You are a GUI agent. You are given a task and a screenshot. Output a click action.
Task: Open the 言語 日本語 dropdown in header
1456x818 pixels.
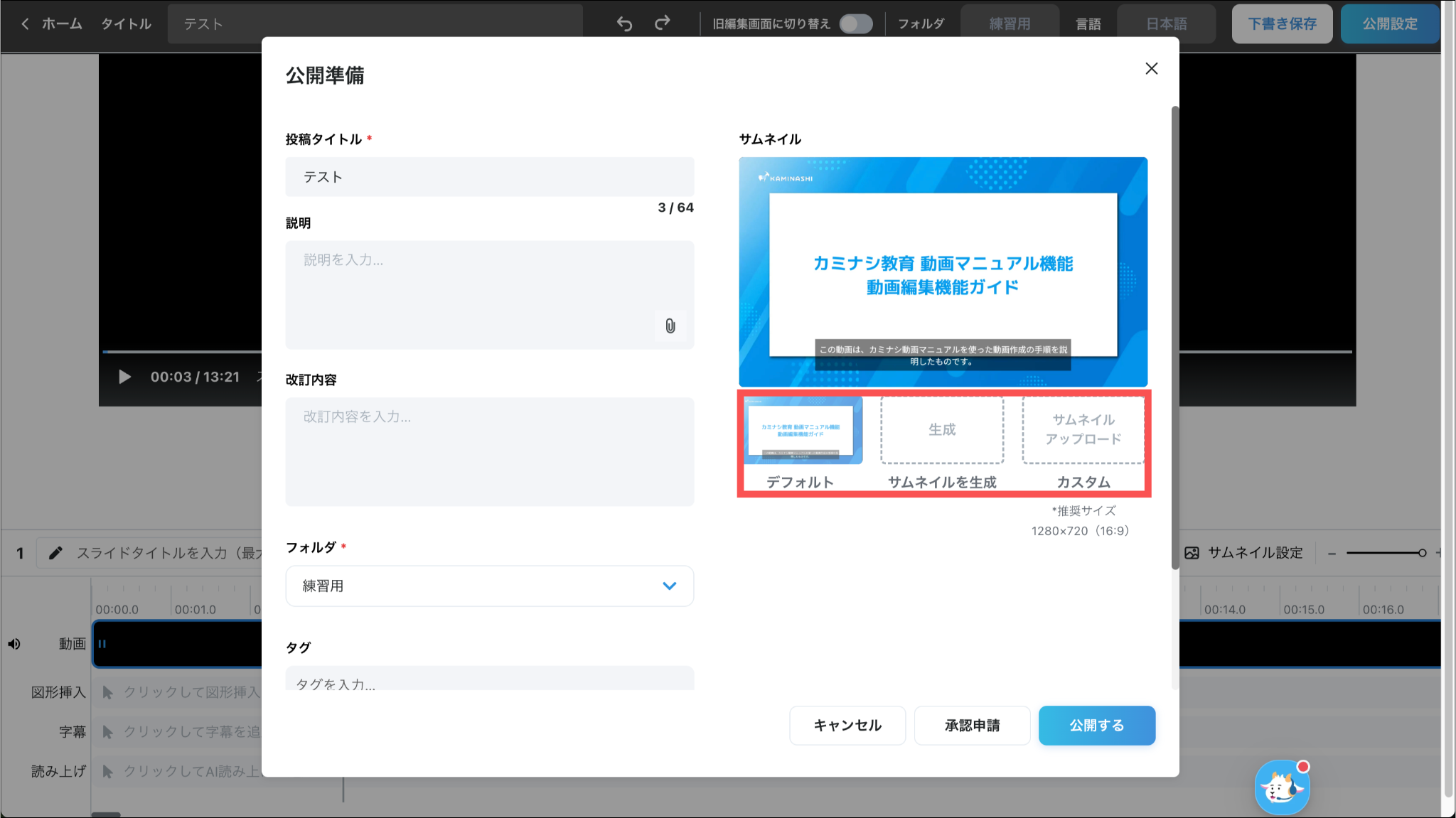pyautogui.click(x=1166, y=24)
